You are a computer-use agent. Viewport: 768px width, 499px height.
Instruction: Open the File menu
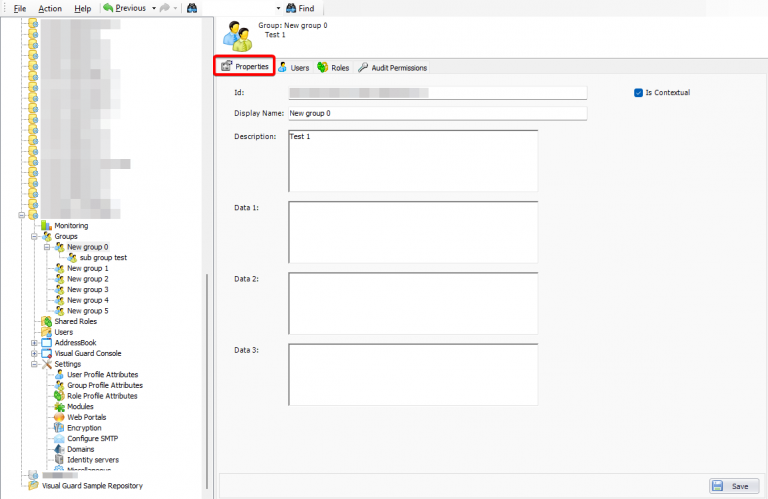20,8
